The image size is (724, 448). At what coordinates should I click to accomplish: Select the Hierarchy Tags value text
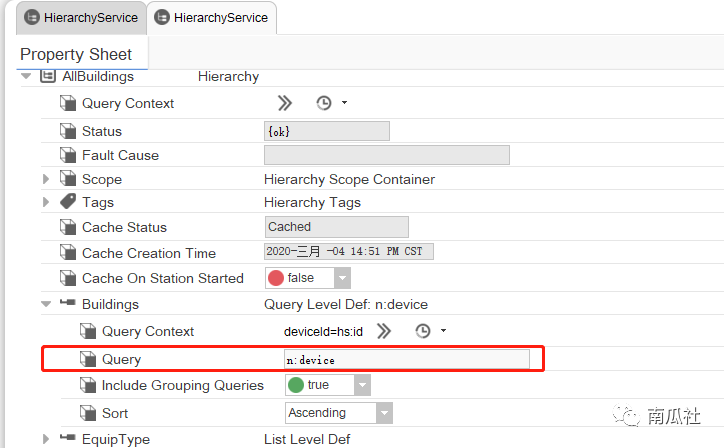click(313, 202)
